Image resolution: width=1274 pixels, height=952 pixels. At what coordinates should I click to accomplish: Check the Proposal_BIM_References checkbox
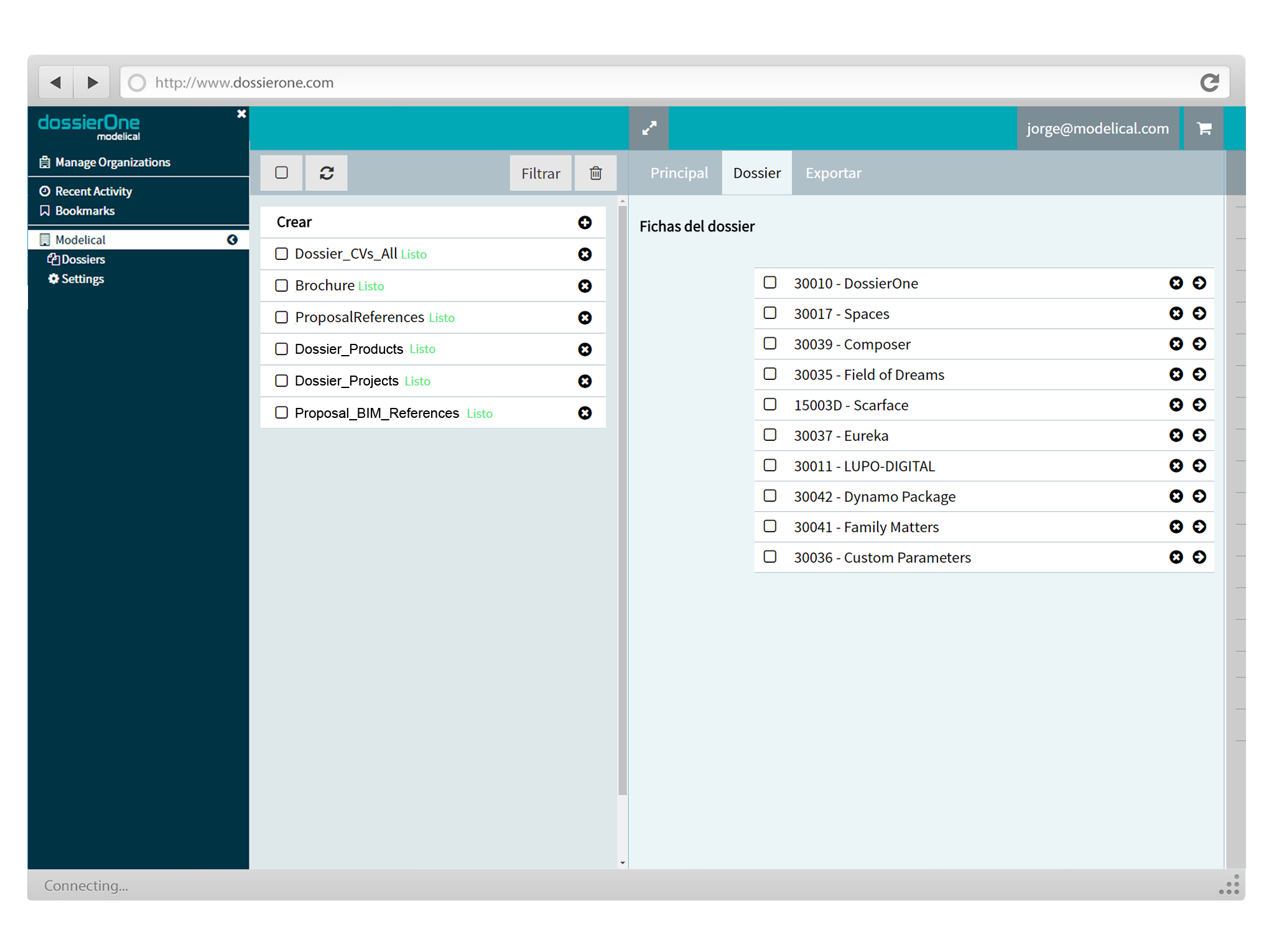(282, 412)
